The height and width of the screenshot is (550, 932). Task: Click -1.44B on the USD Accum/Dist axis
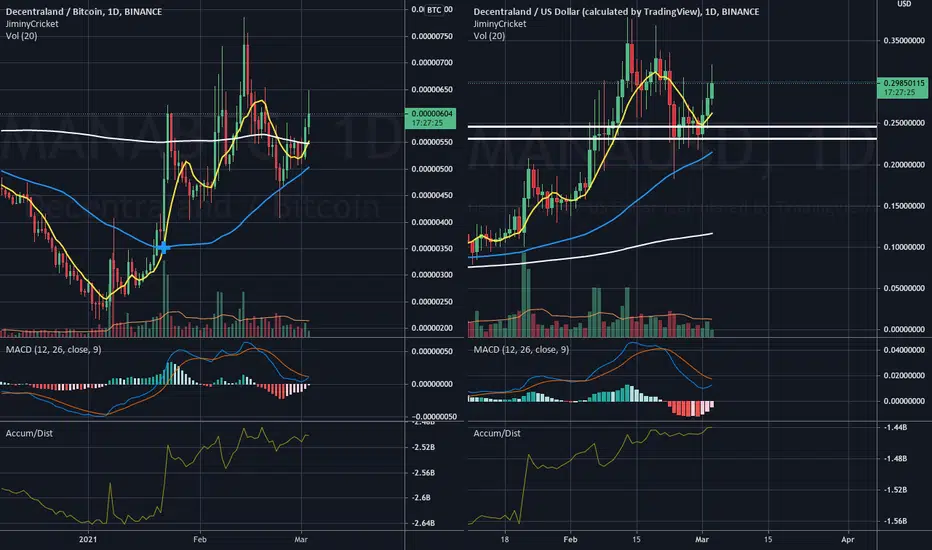[895, 428]
